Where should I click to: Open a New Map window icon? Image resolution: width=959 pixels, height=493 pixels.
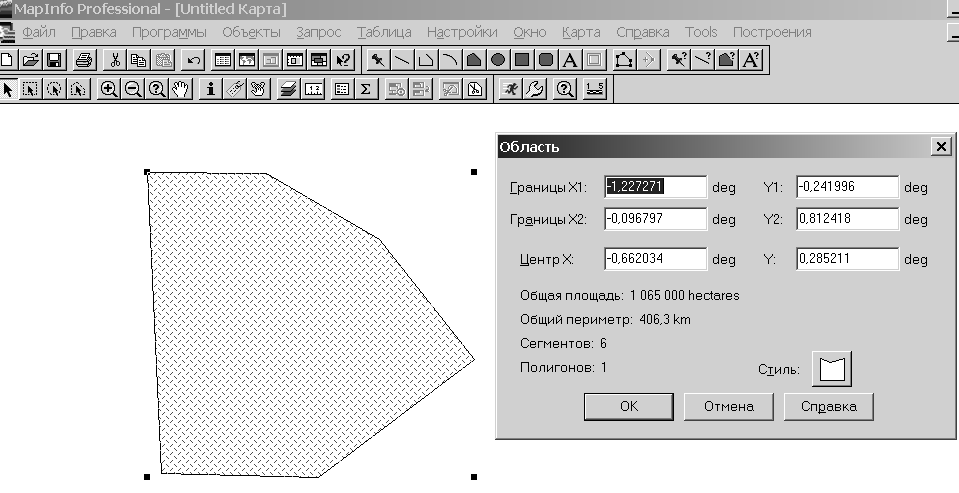point(247,60)
